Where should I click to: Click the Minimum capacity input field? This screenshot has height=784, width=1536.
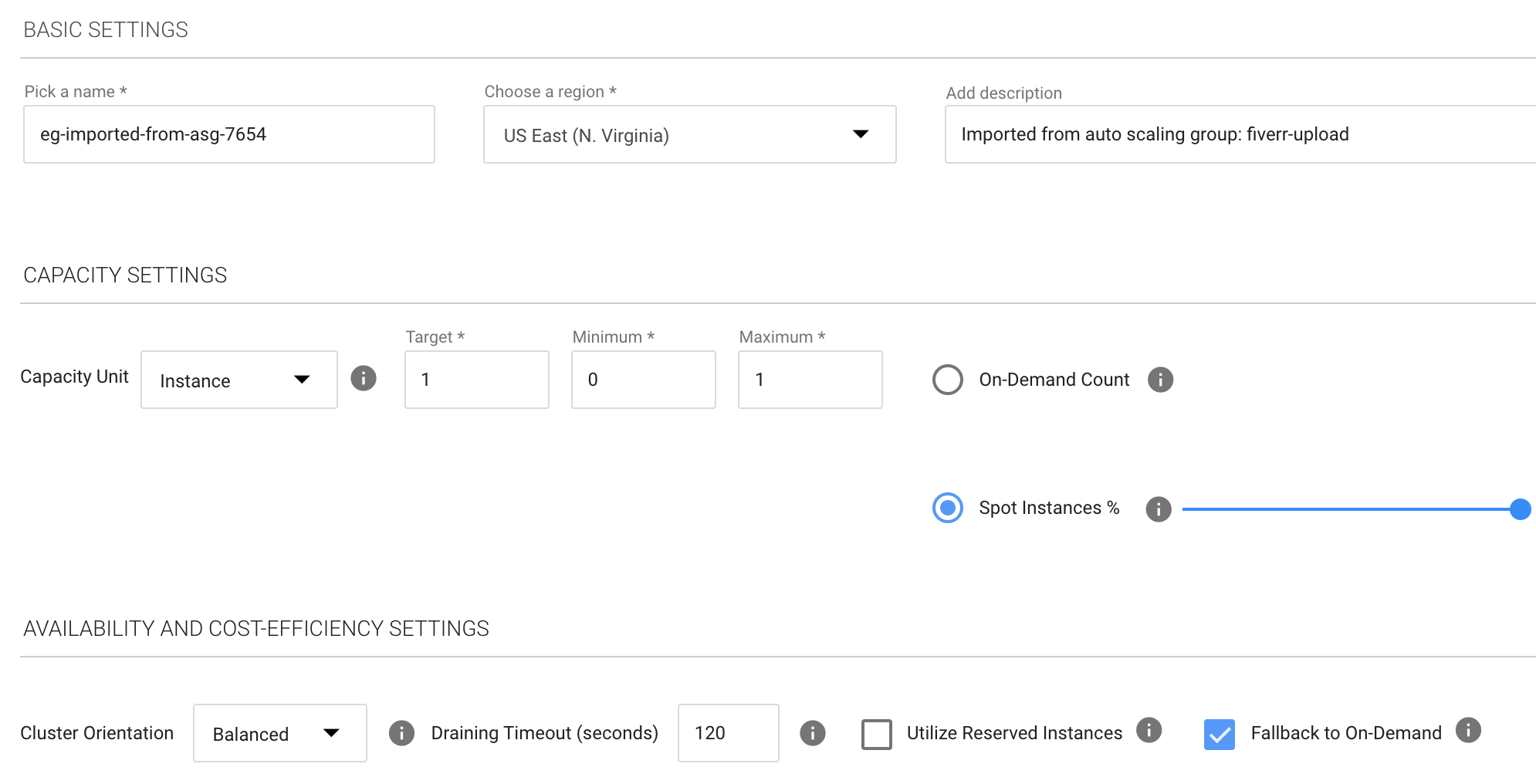pos(643,380)
